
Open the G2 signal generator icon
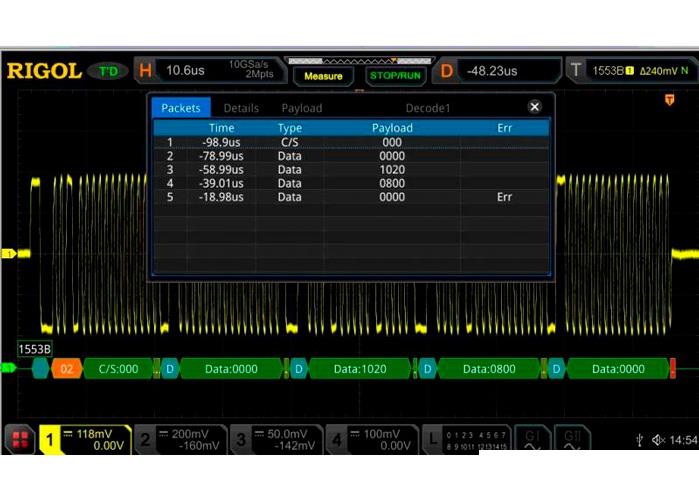pyautogui.click(x=570, y=439)
